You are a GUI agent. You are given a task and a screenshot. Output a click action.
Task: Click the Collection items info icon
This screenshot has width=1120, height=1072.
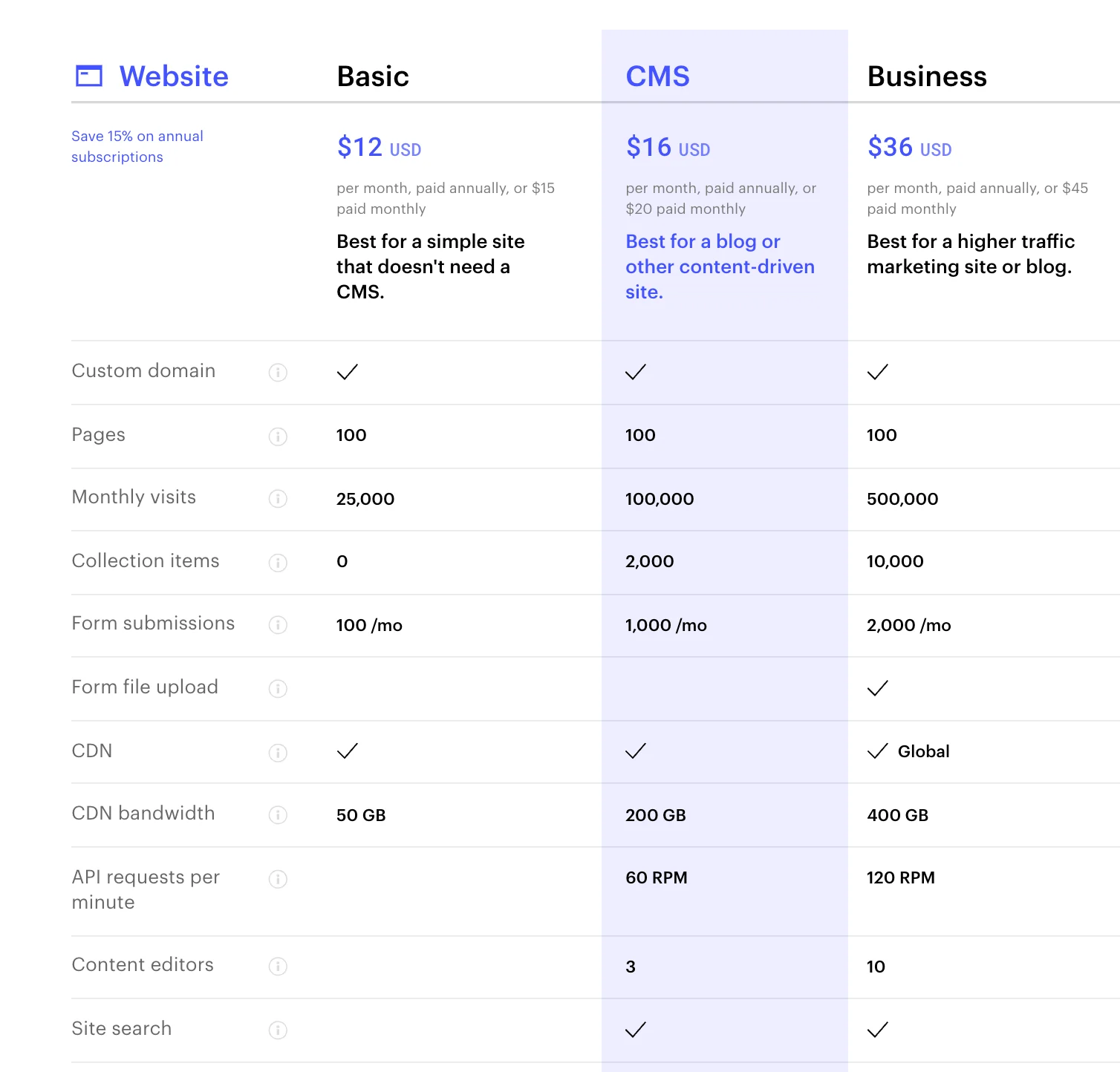click(x=278, y=562)
